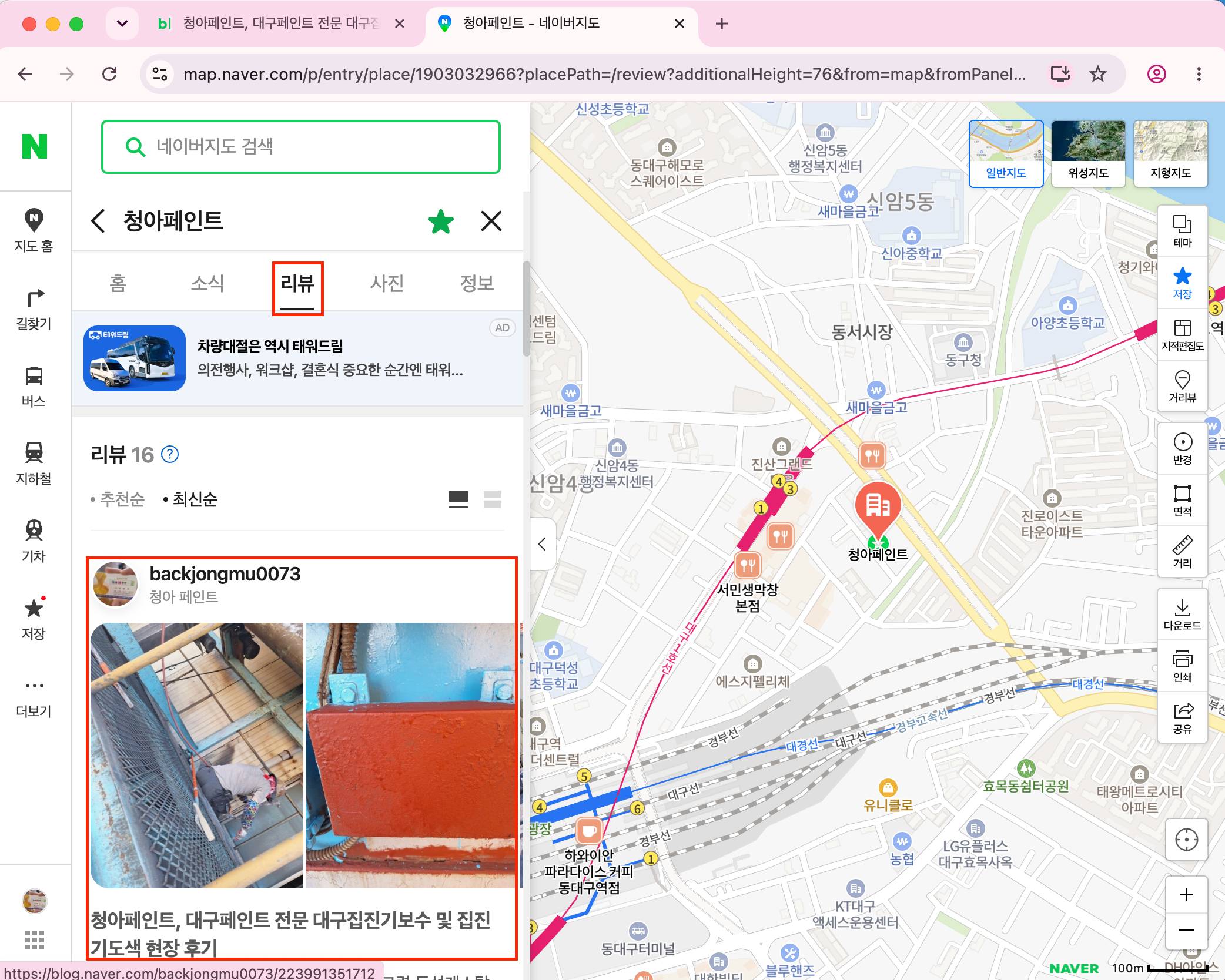
Task: Open the 정보 tab
Action: click(477, 283)
